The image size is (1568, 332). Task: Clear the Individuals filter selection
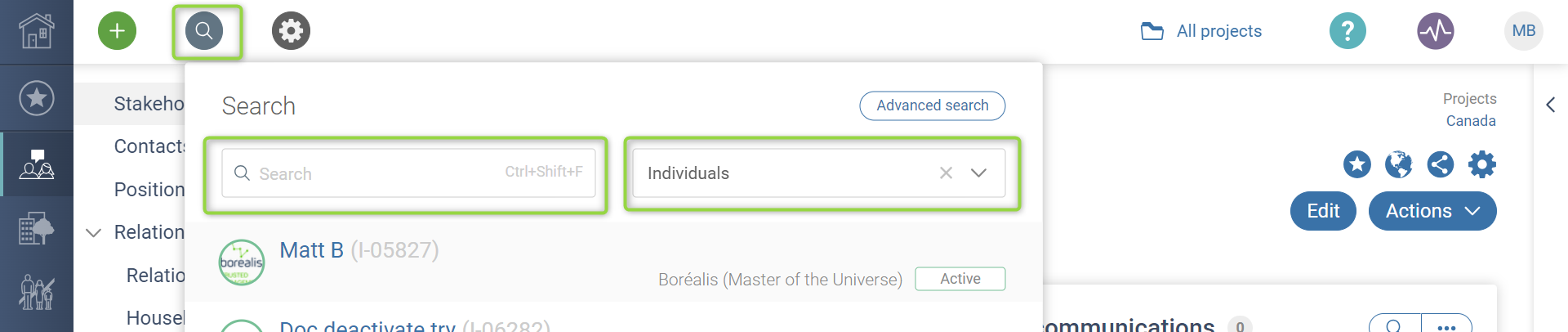click(x=946, y=173)
